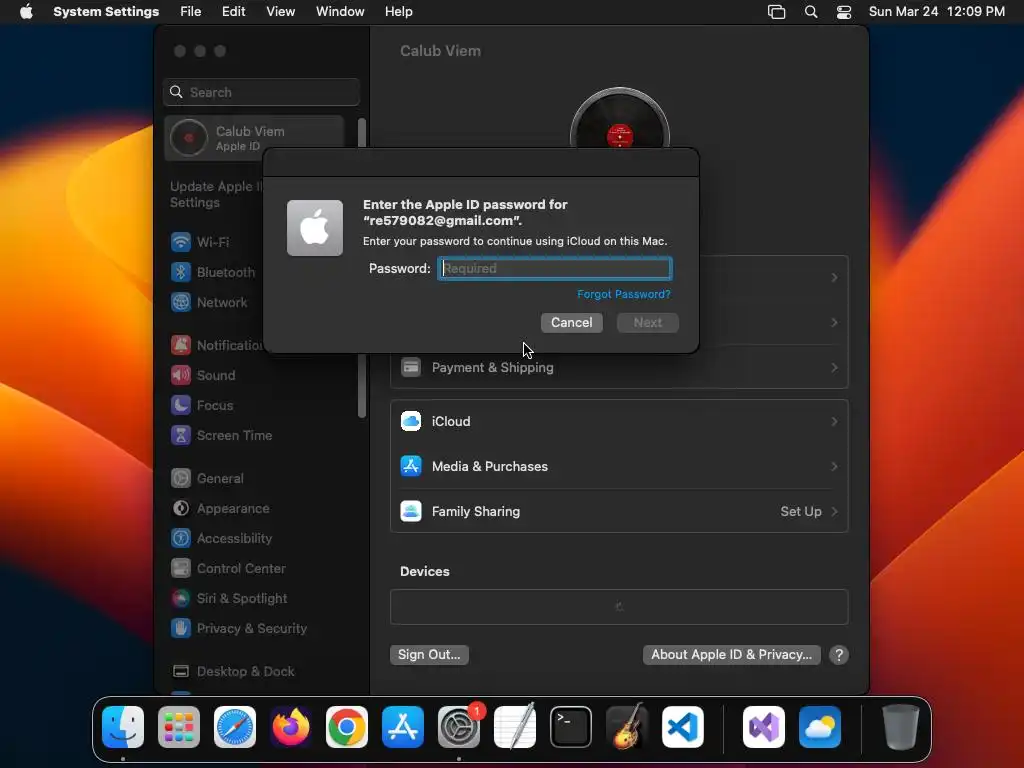
Task: Open Bluetooth settings in sidebar
Action: [x=212, y=272]
